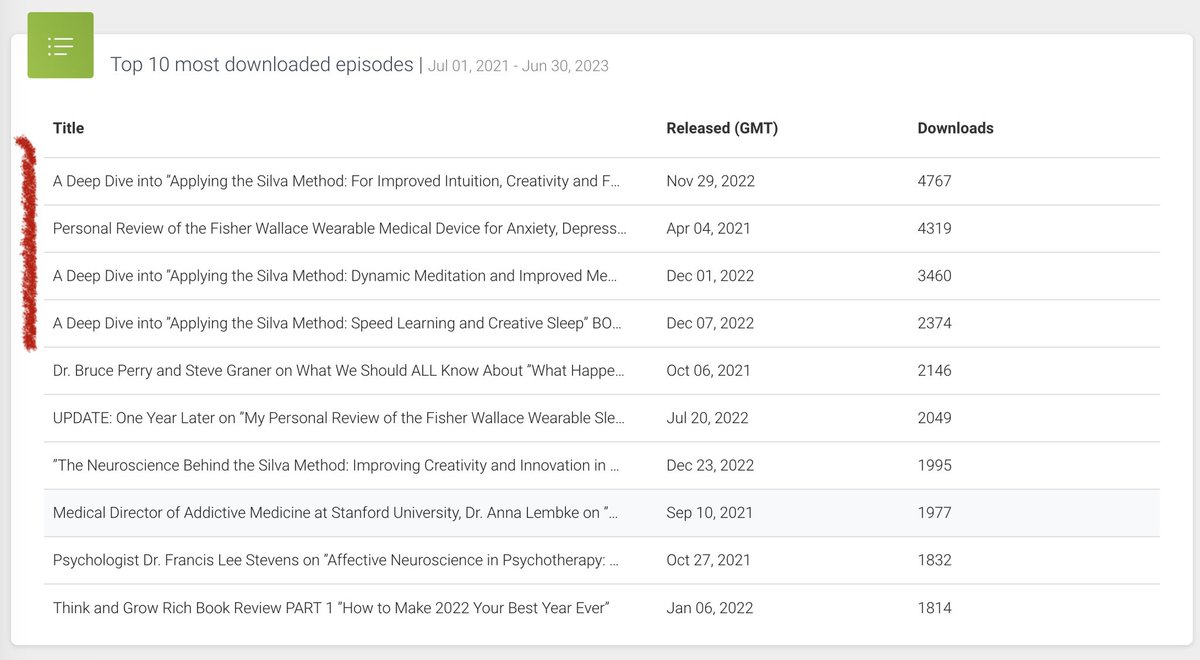
Task: Click release date Sep 10, 2021
Action: click(709, 513)
